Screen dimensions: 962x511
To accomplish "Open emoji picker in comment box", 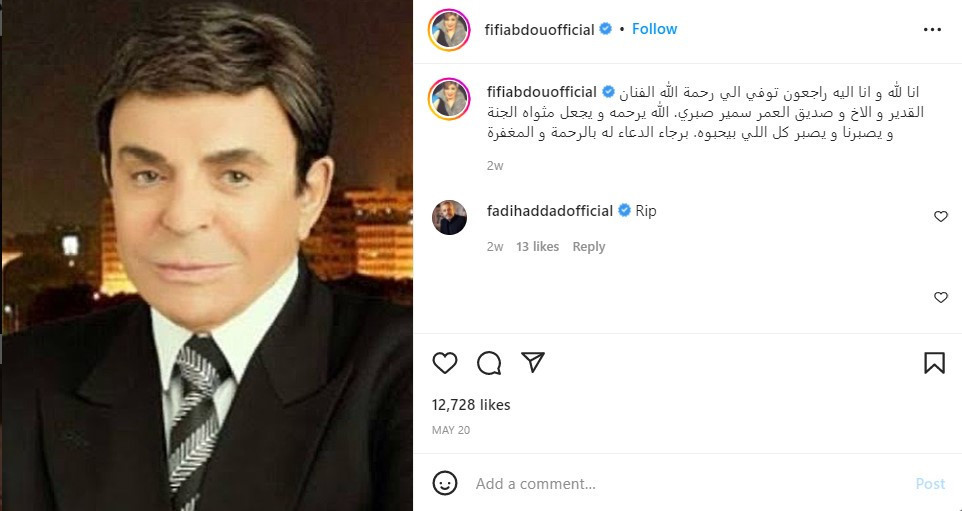I will pos(445,483).
